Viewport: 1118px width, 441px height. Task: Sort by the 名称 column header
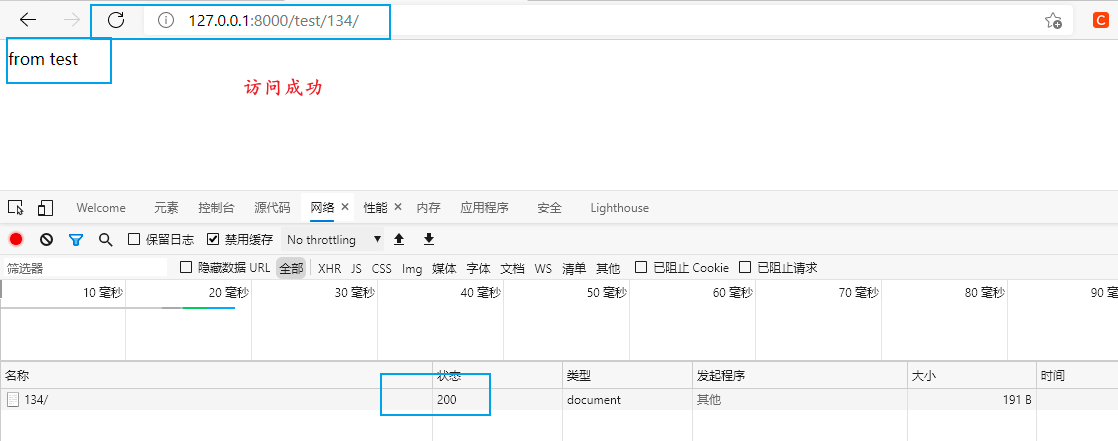click(217, 375)
